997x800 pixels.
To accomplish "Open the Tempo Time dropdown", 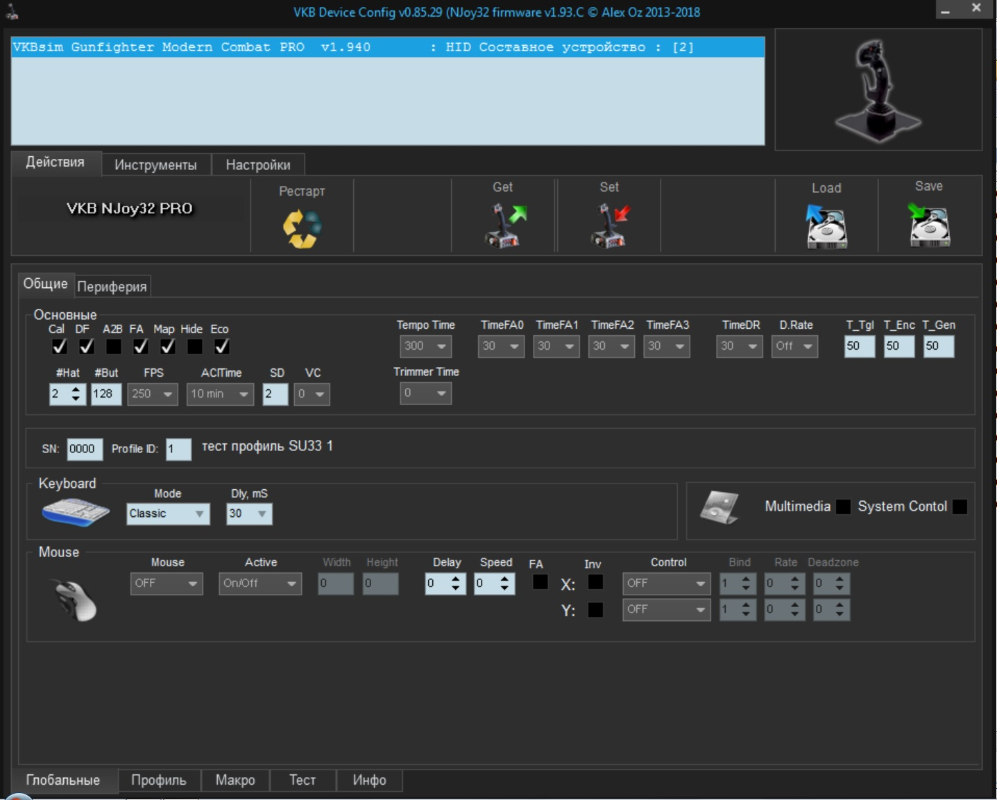I will coord(425,346).
